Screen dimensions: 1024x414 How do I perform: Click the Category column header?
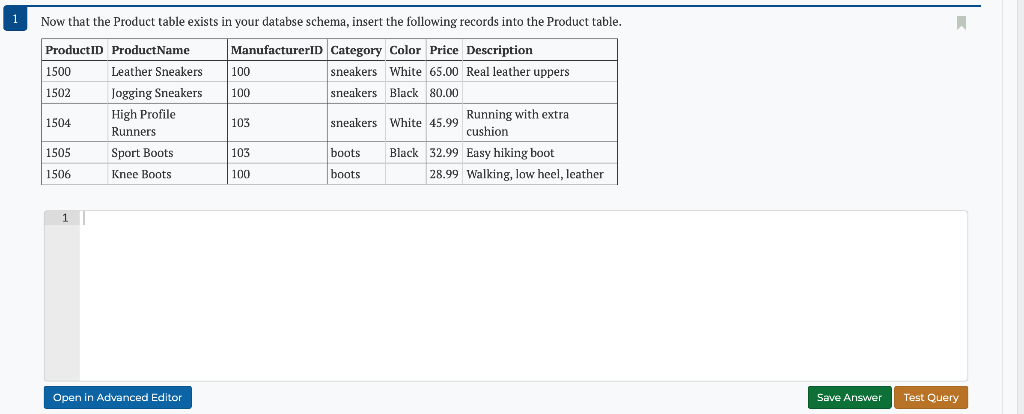coord(356,50)
